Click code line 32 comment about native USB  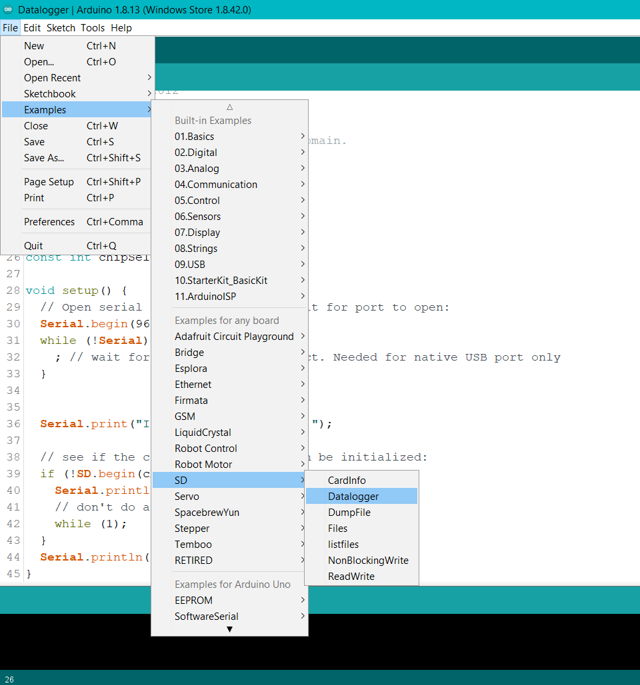pos(435,357)
